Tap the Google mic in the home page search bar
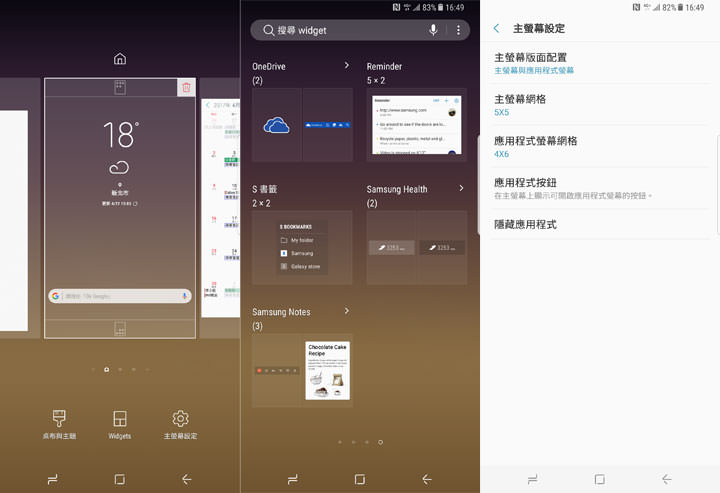Screen dimensions: 720x493 pos(184,296)
